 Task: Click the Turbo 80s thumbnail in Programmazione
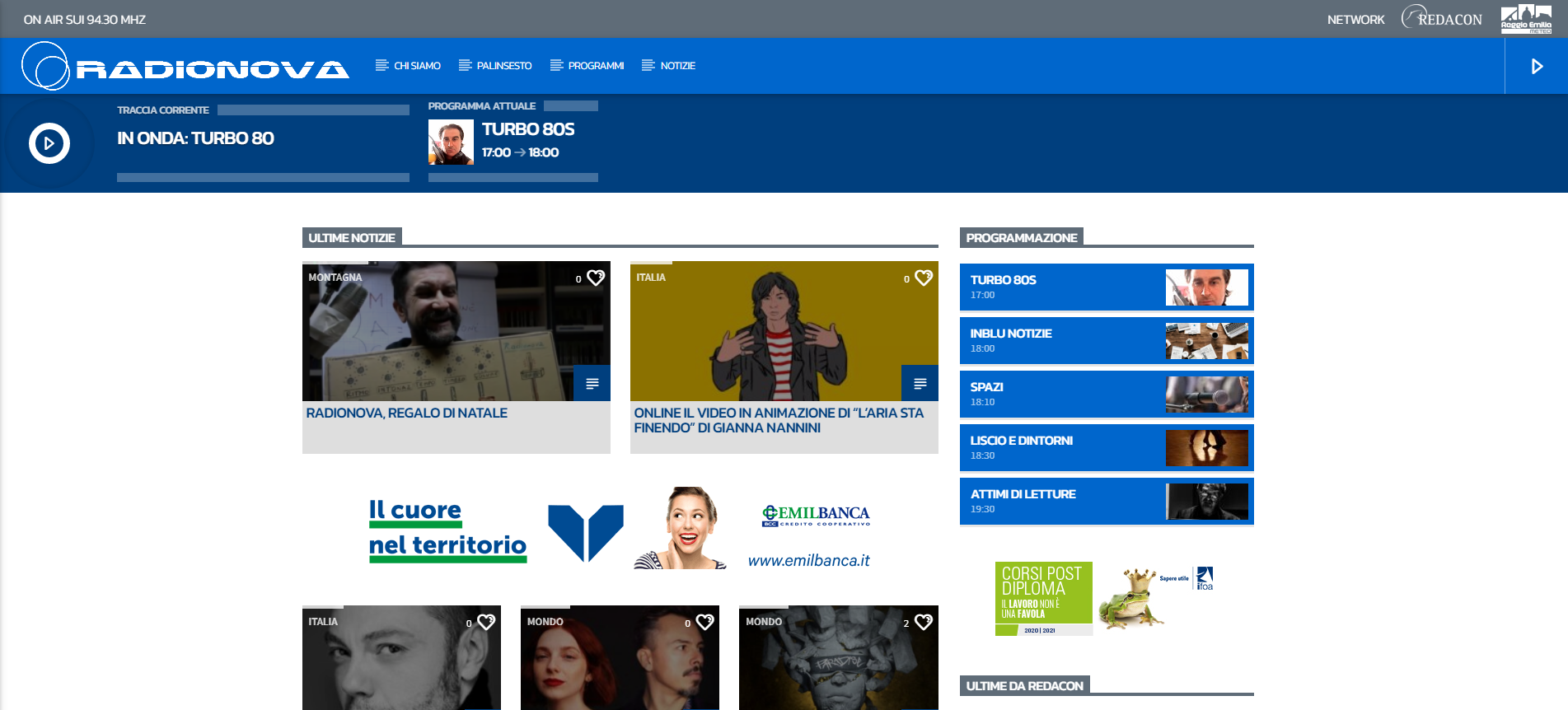1207,287
